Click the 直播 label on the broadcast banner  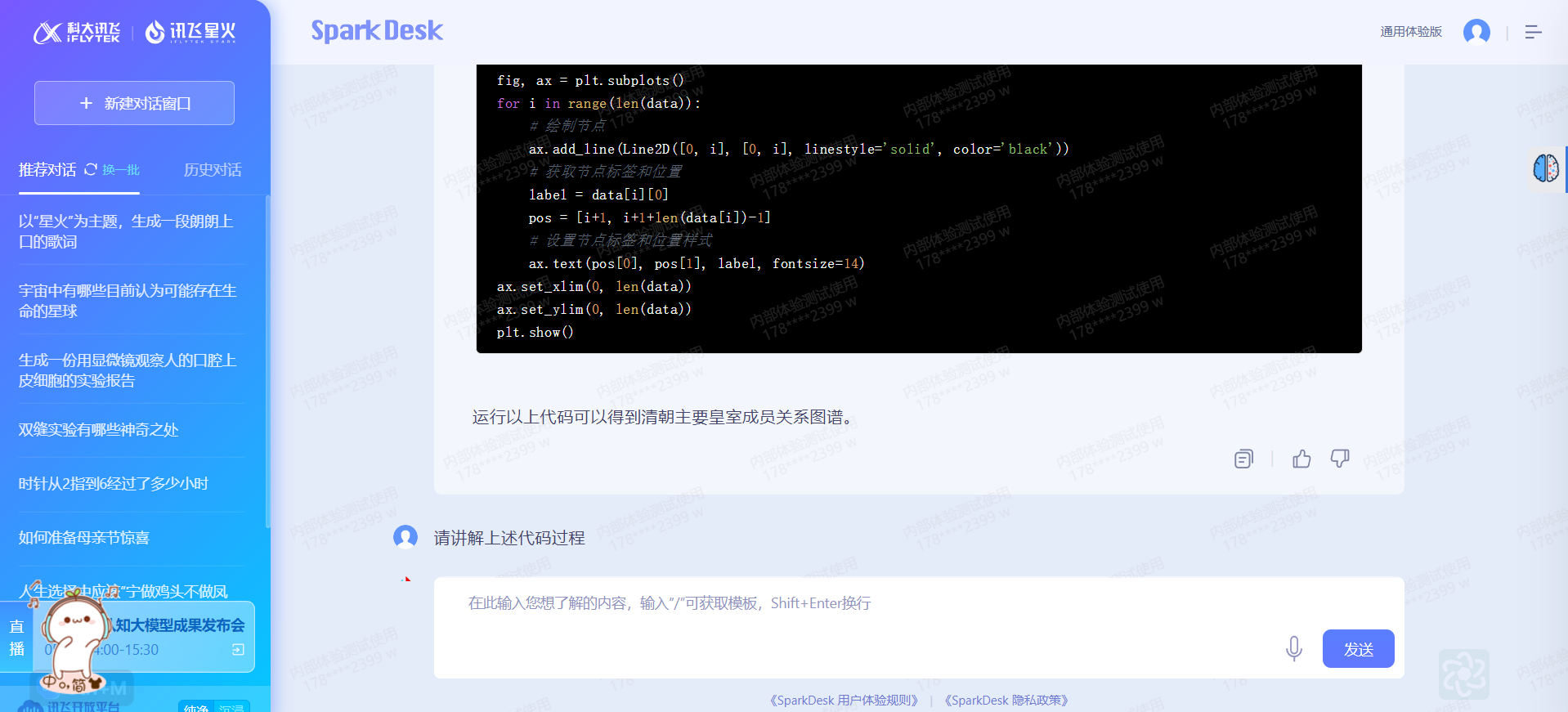16,638
